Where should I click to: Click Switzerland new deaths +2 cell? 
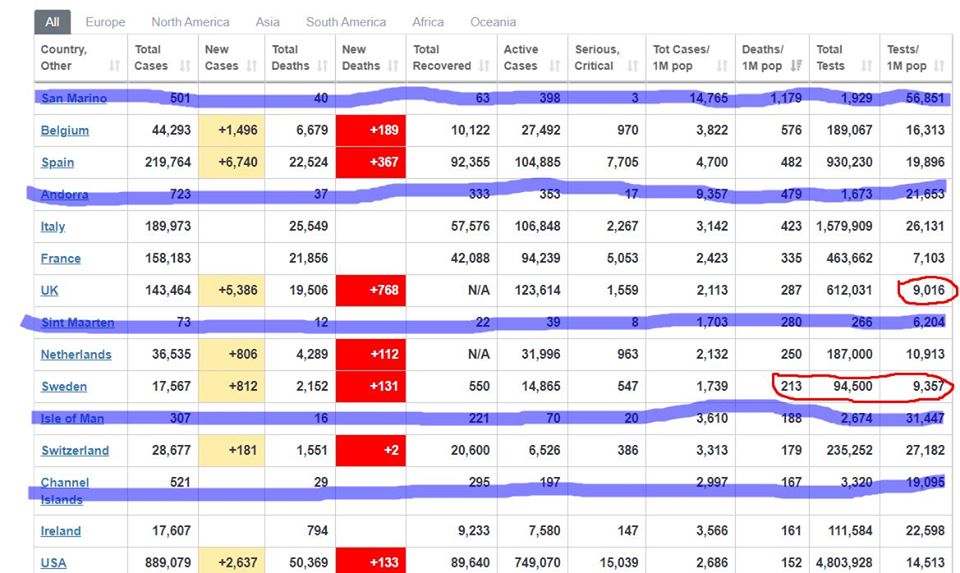tap(370, 451)
